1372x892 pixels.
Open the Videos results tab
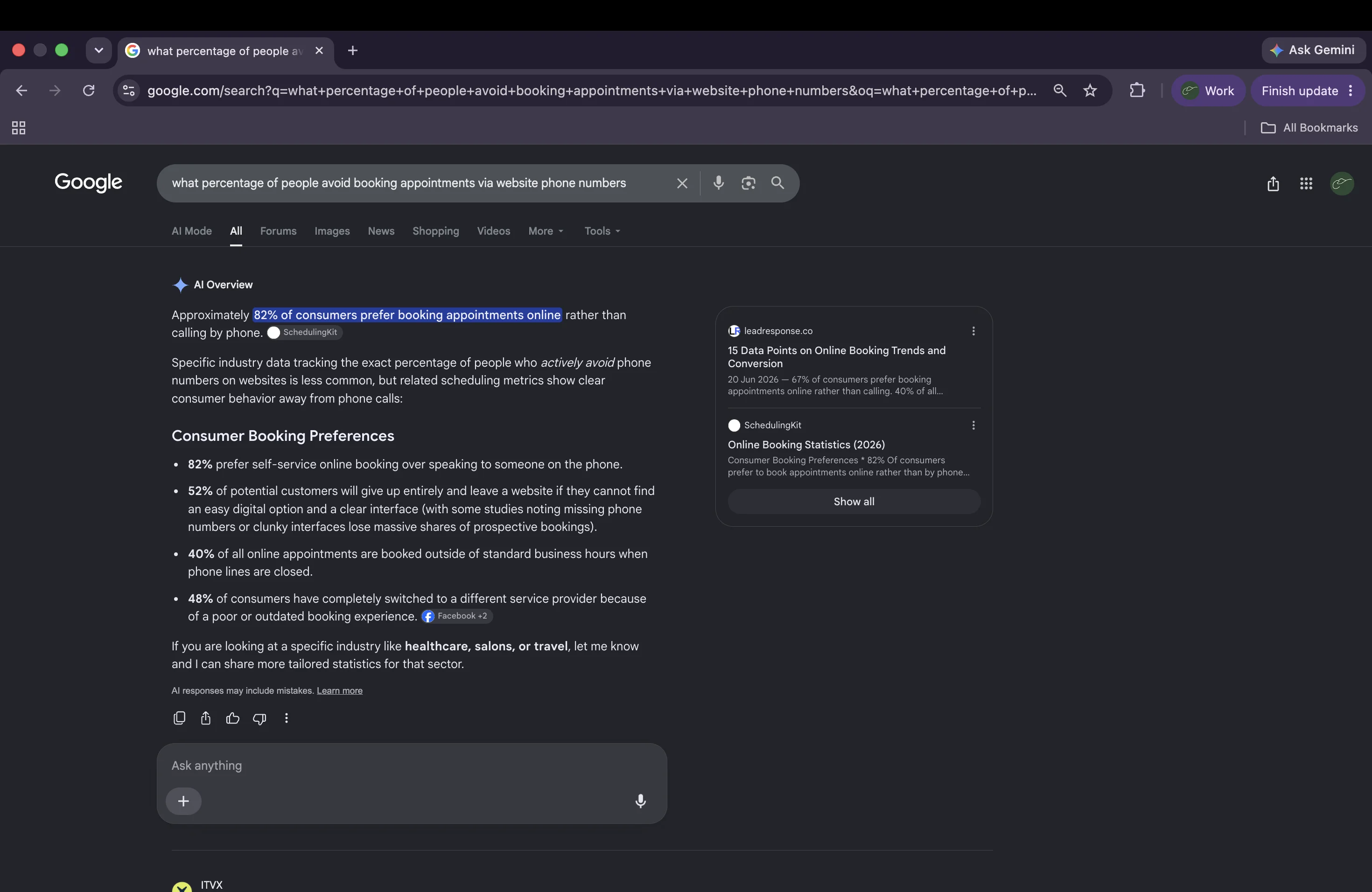(x=493, y=231)
